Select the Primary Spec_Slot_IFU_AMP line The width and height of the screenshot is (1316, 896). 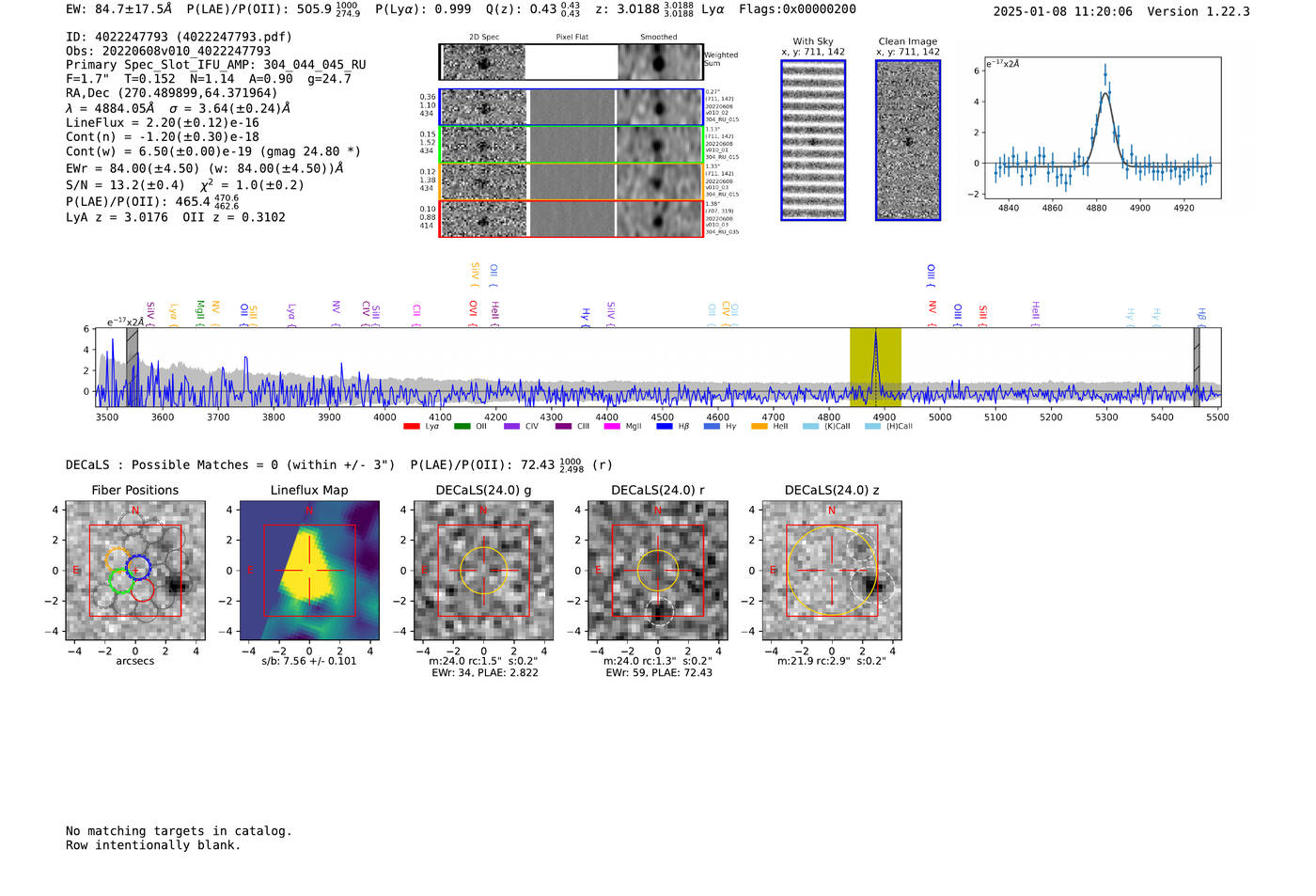[x=216, y=65]
